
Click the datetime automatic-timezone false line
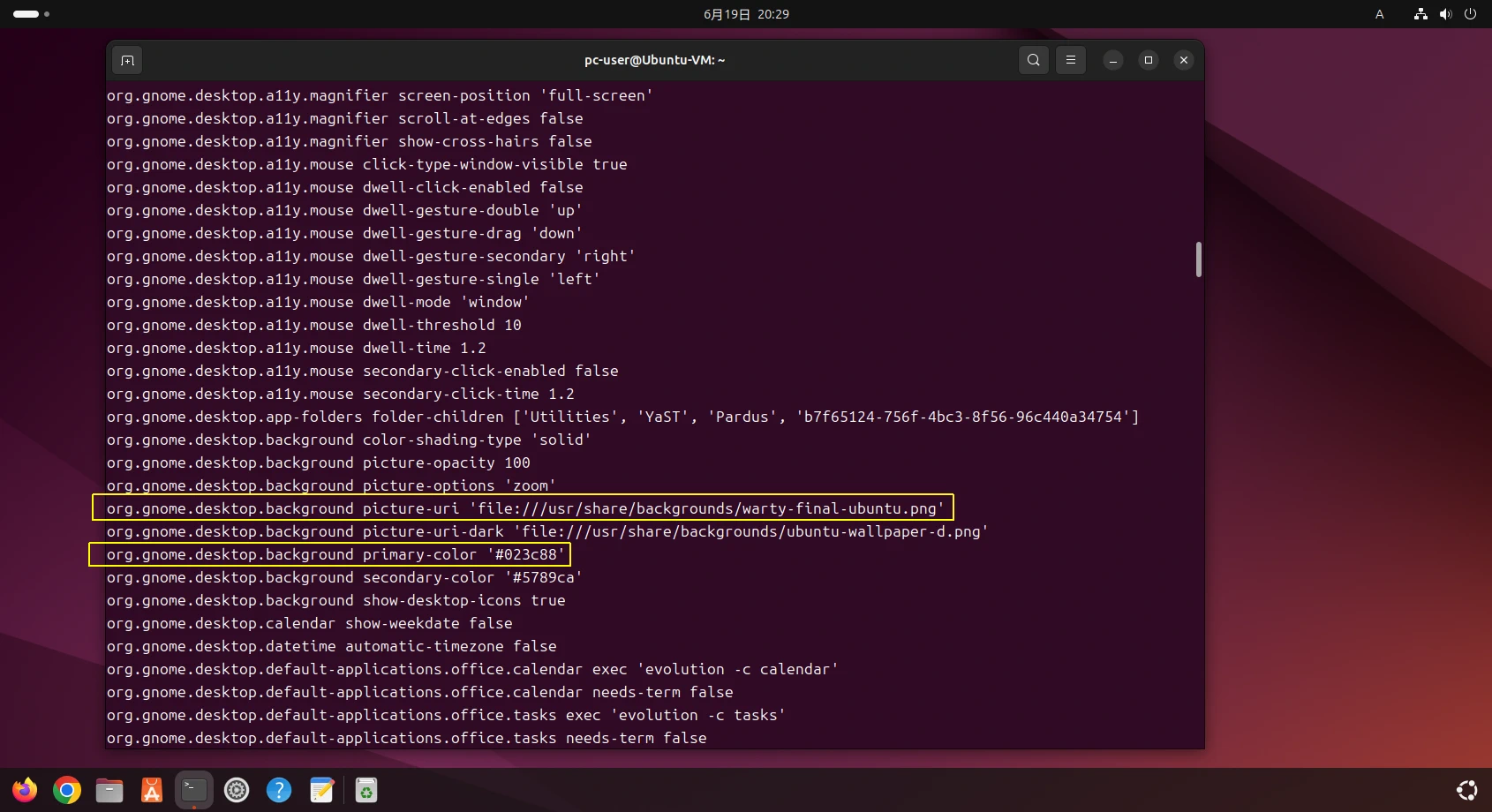(332, 646)
